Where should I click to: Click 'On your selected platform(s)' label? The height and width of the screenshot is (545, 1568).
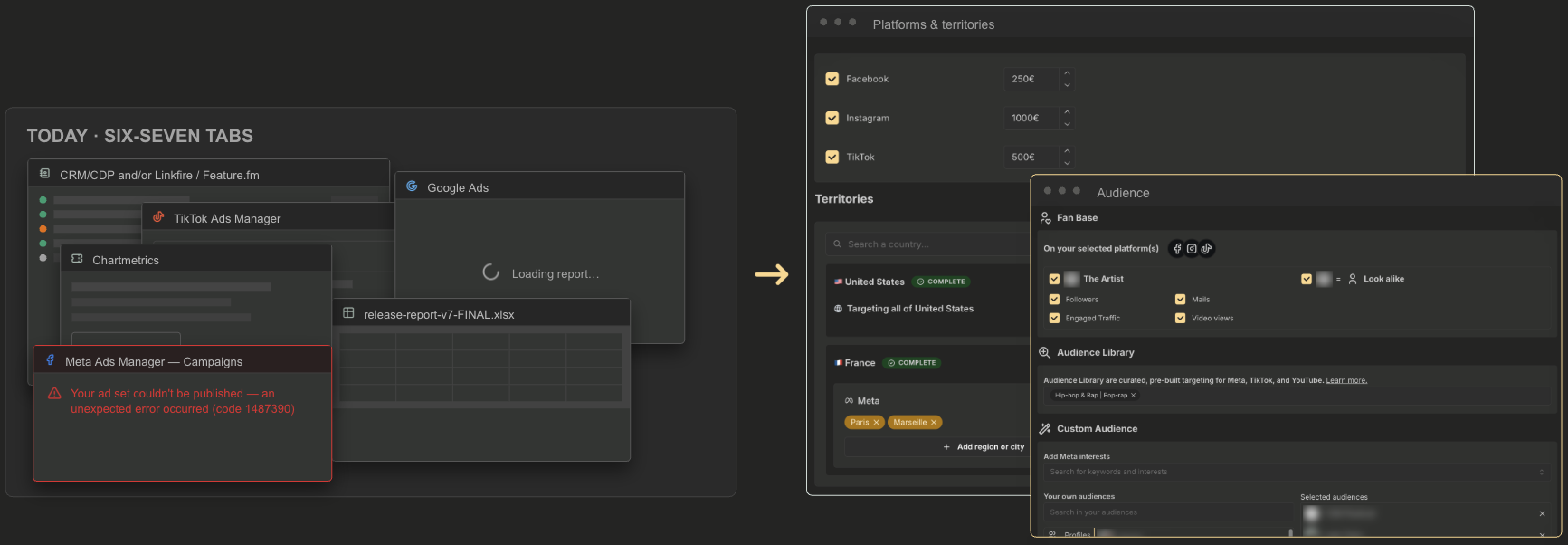tap(1101, 248)
